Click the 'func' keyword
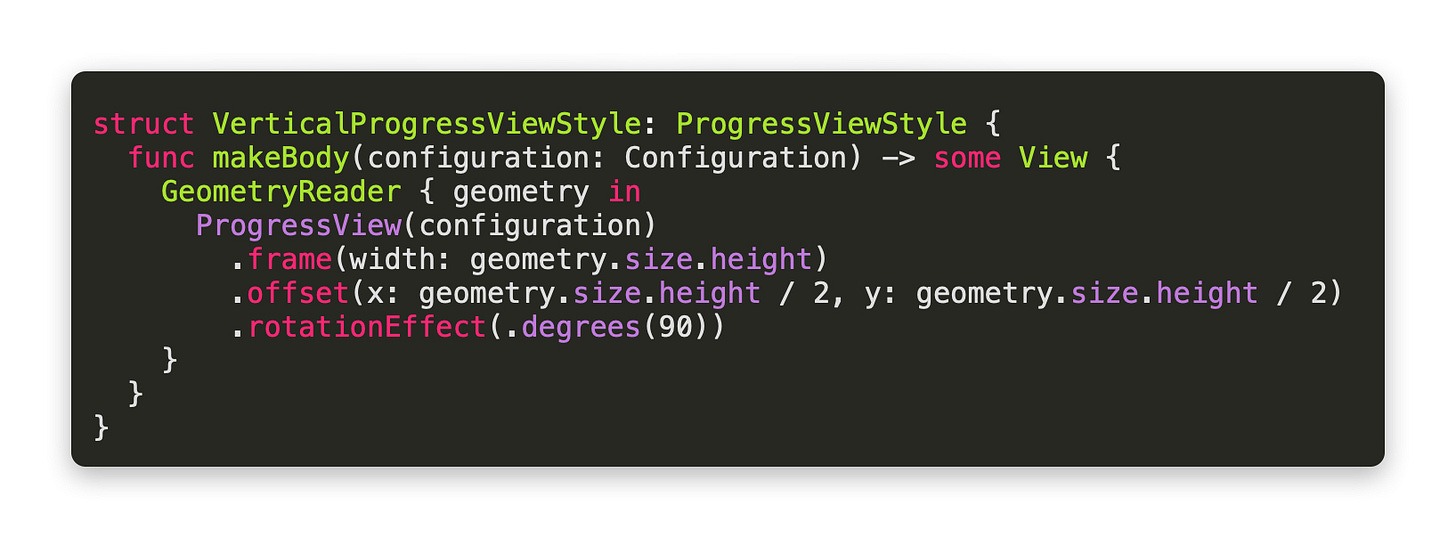 click(x=161, y=158)
